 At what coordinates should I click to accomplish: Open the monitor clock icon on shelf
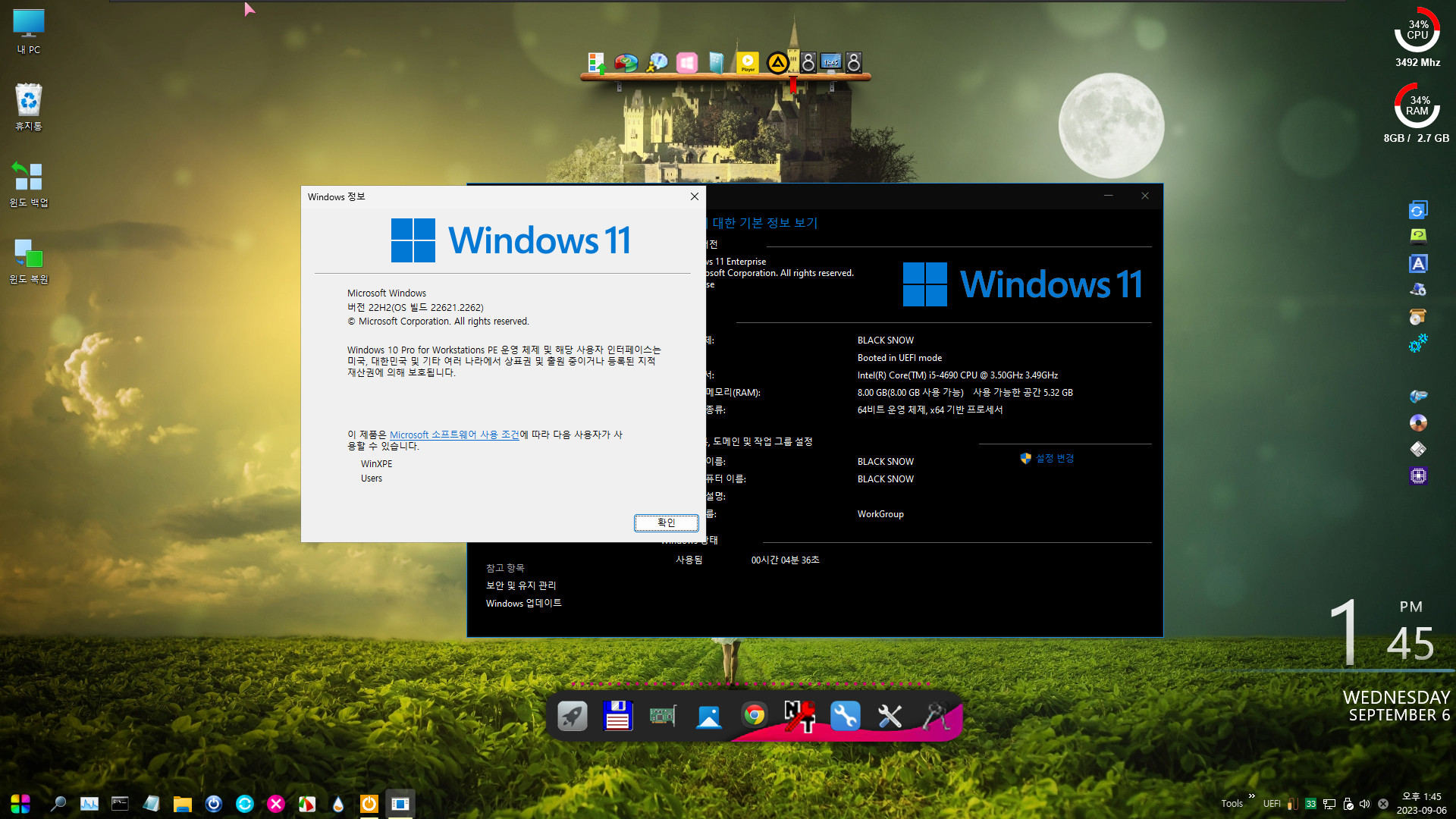[x=832, y=62]
